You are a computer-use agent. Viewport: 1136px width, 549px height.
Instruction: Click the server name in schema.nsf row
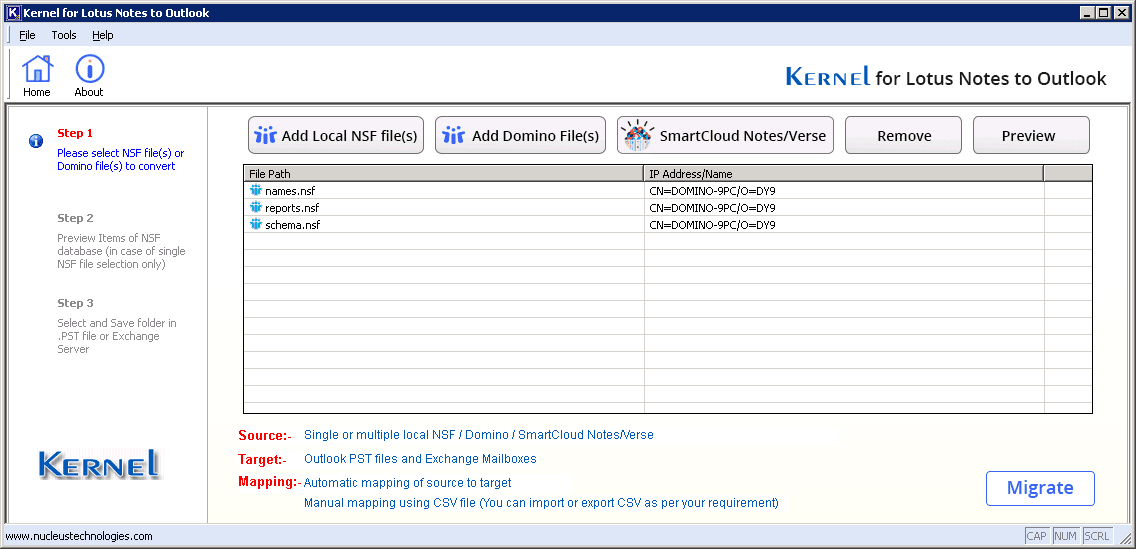tap(712, 225)
